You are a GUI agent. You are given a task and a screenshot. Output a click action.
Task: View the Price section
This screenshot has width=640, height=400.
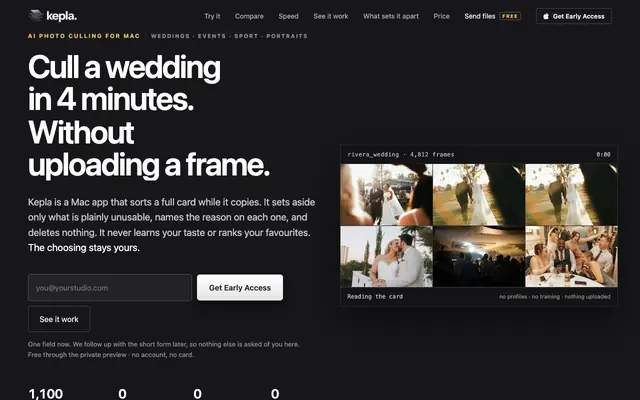(442, 16)
